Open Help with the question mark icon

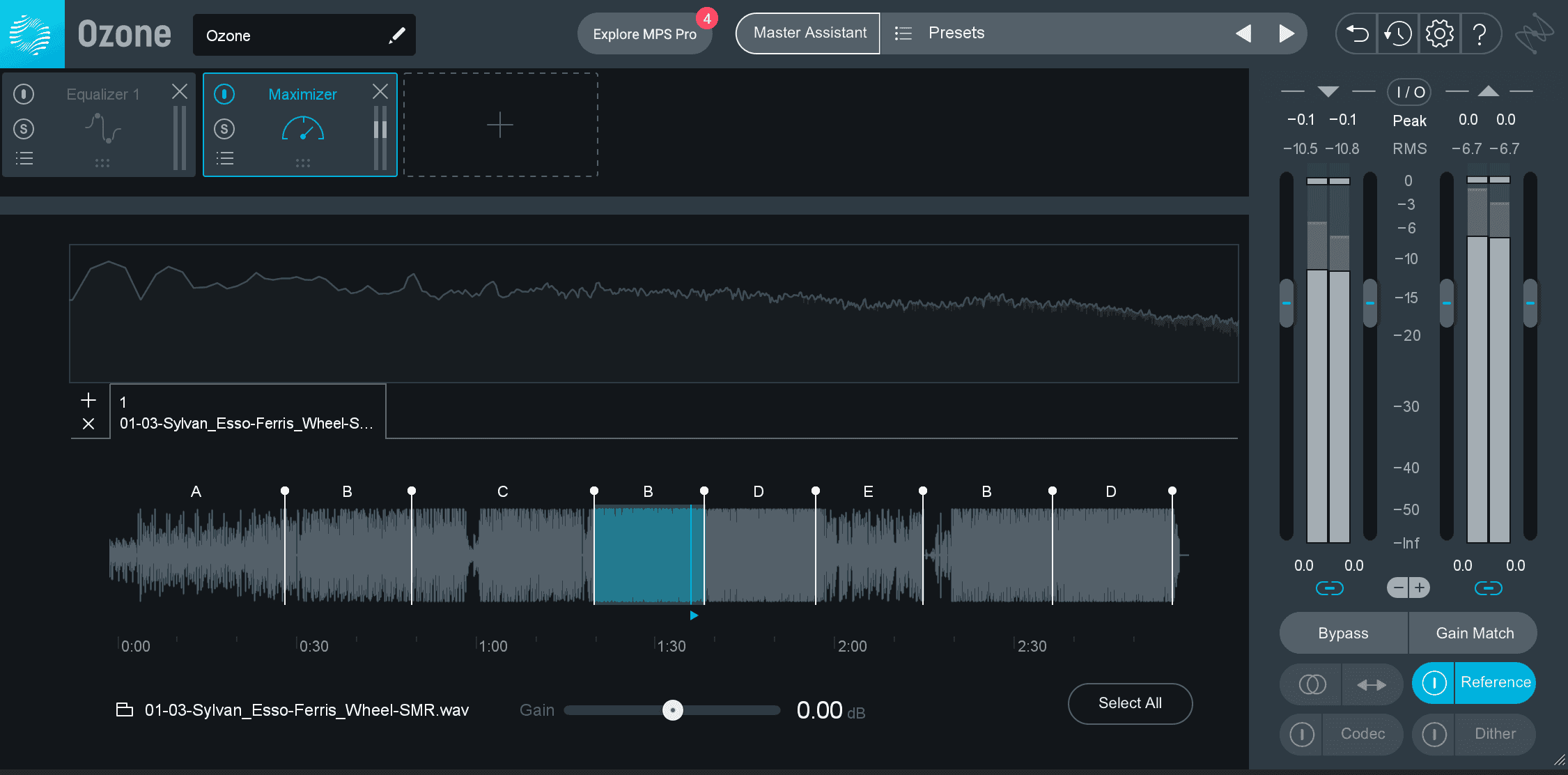1480,33
